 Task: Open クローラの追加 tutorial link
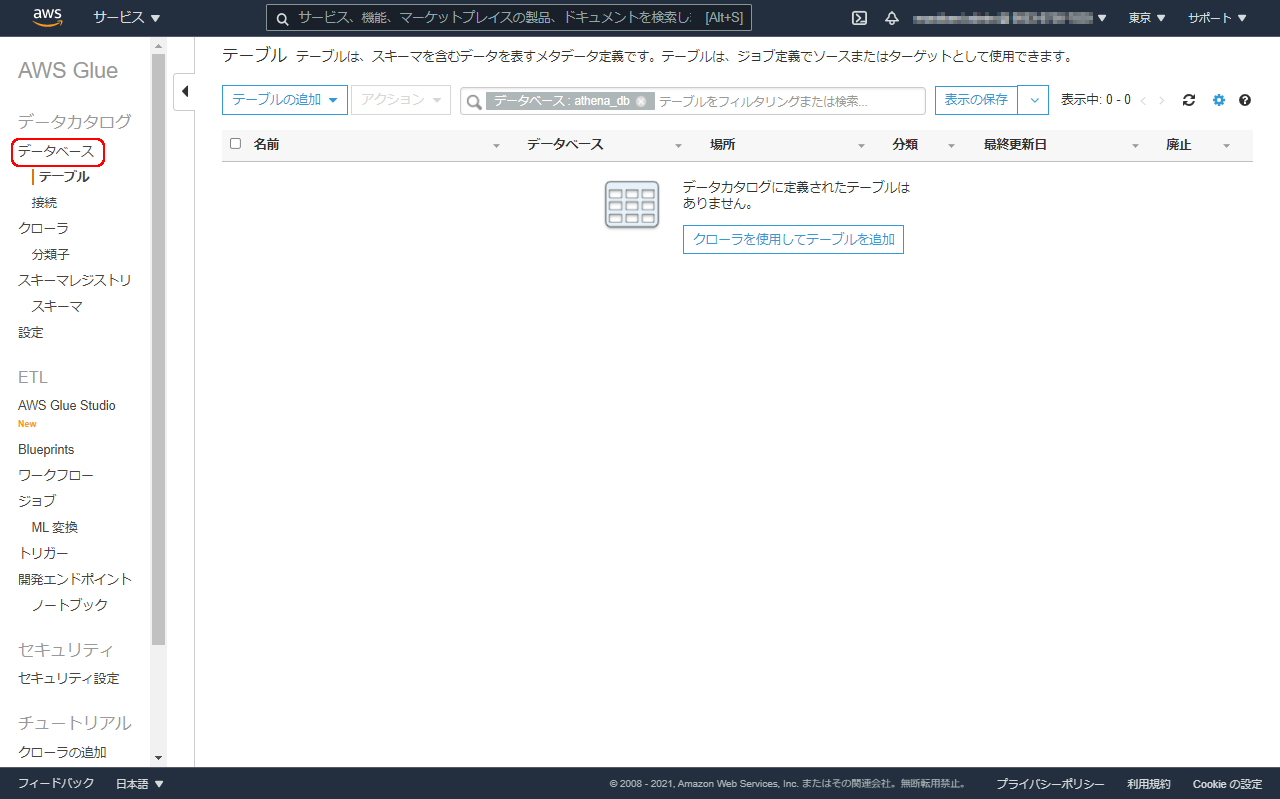click(63, 752)
